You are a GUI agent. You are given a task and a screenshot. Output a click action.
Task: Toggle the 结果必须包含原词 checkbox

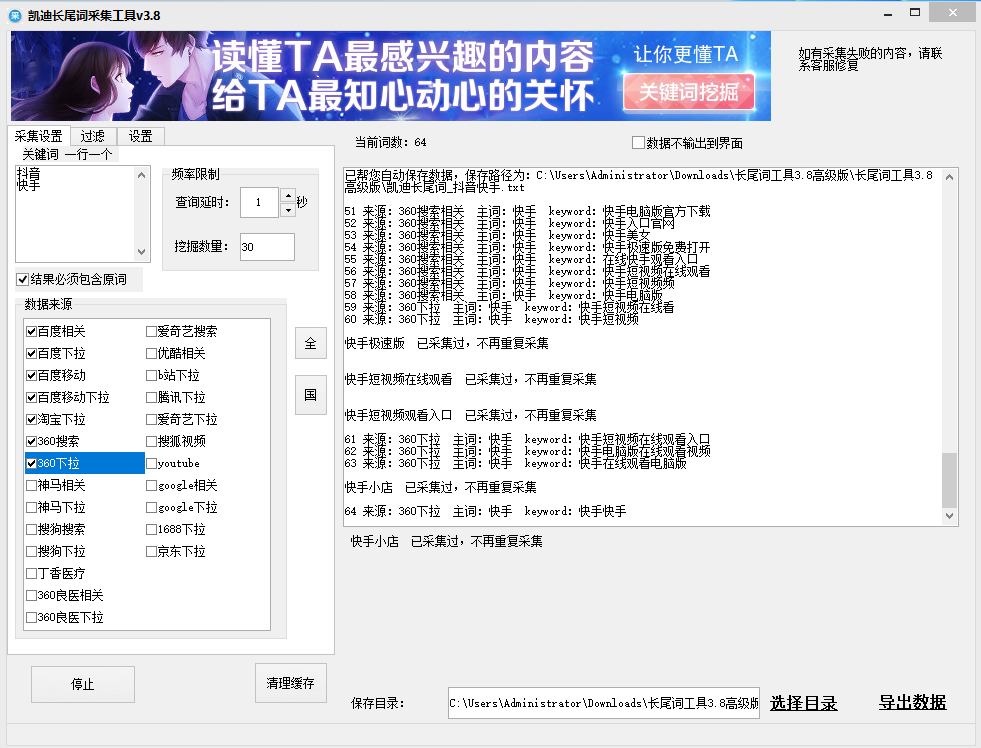pos(23,279)
